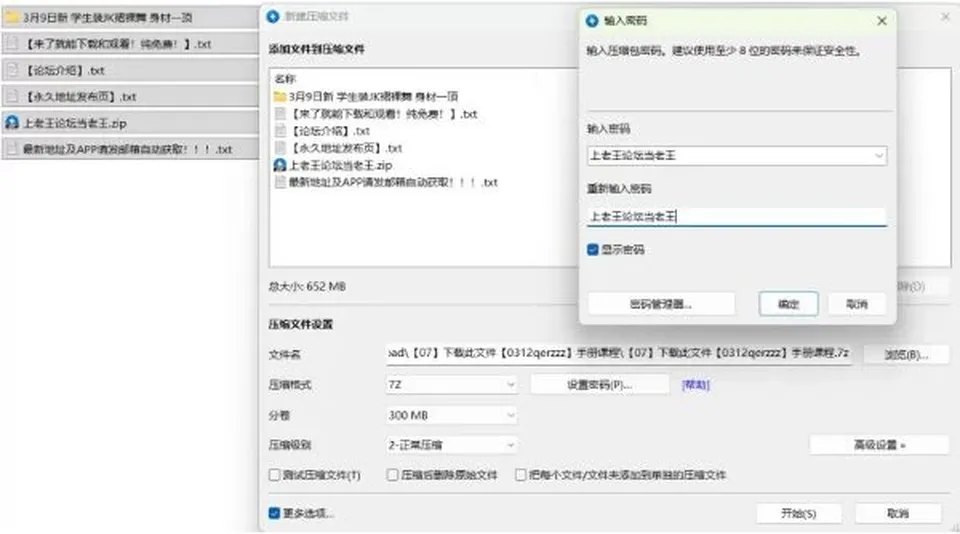The image size is (960, 534).
Task: Click the app icon in the 输入密码 dialog title
Action: click(591, 21)
